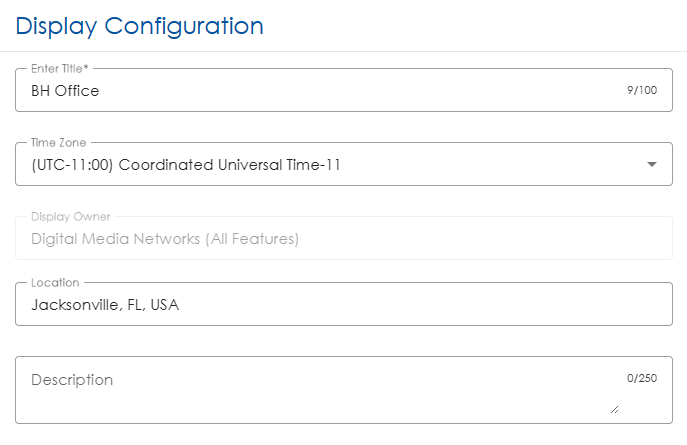Select the '(UTC-11:00) Coordinated Universal Time-11' value
The width and height of the screenshot is (687, 445).
(186, 165)
